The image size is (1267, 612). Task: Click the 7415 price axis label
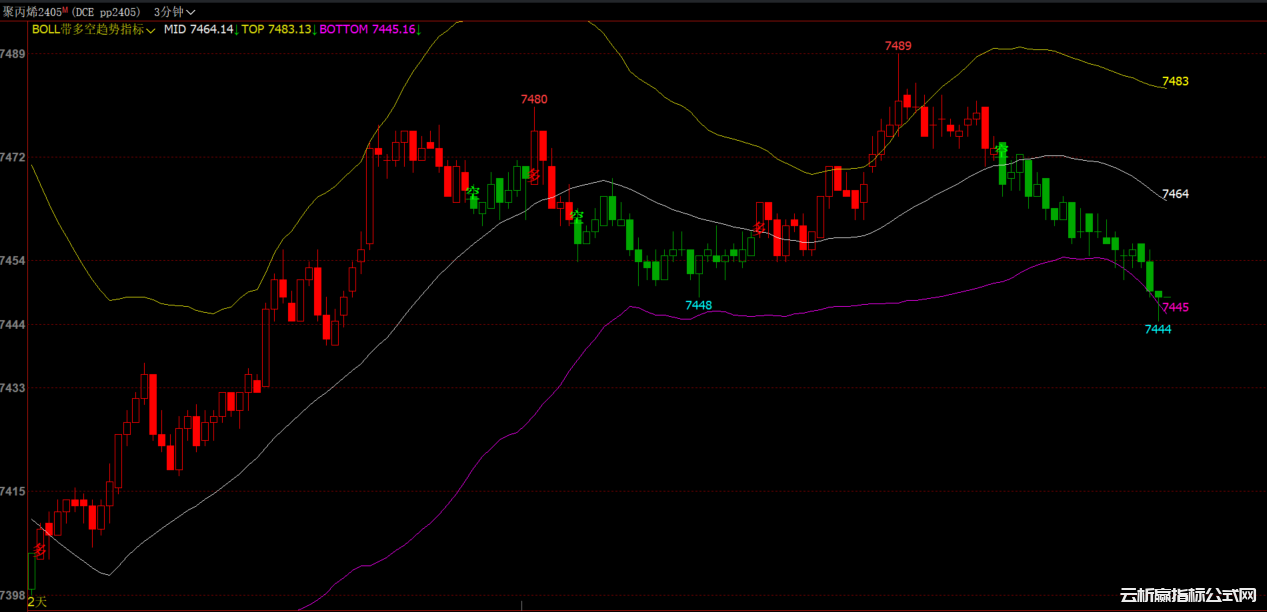coord(14,492)
